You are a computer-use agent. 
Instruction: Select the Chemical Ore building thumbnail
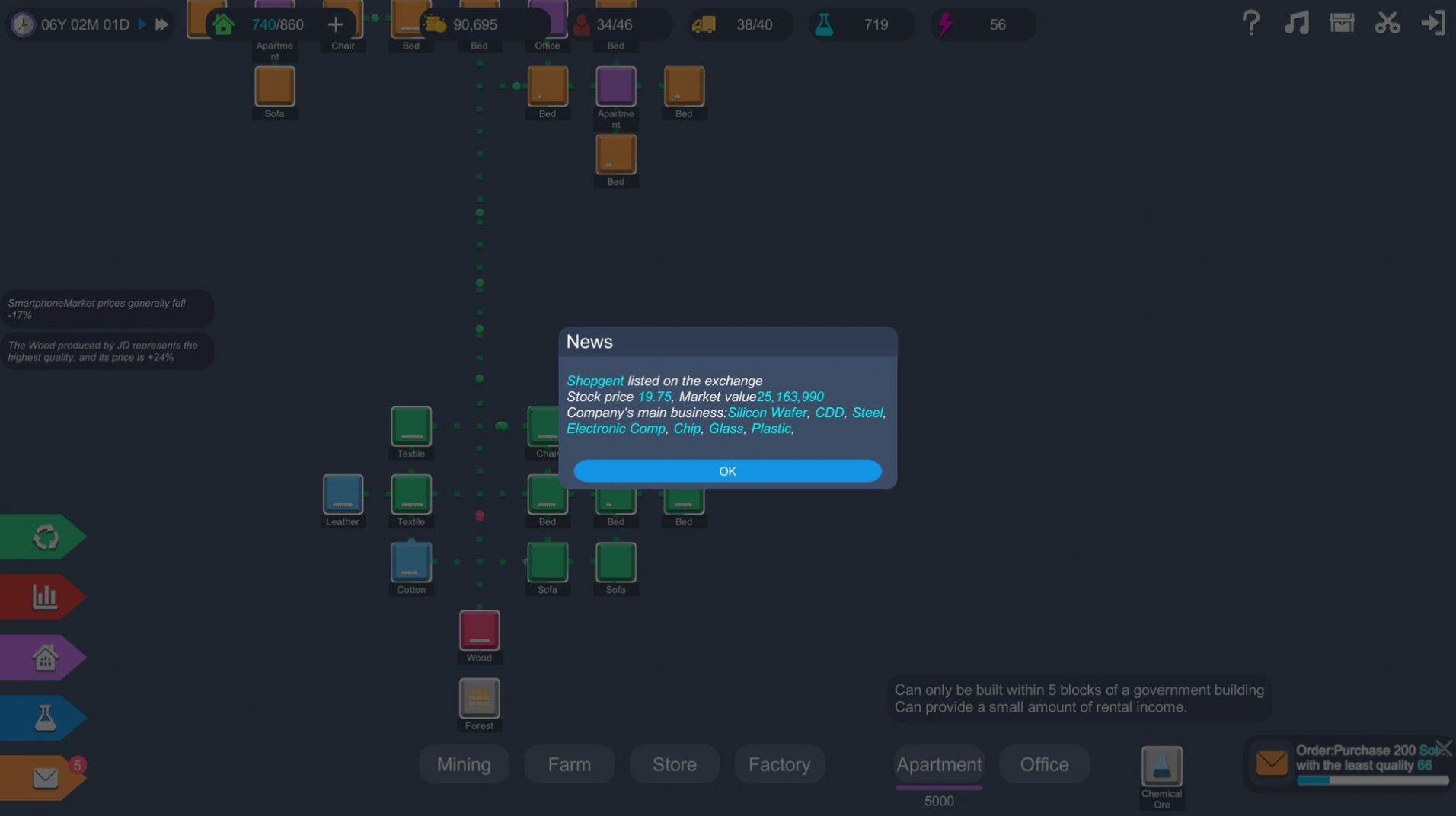point(1161,767)
